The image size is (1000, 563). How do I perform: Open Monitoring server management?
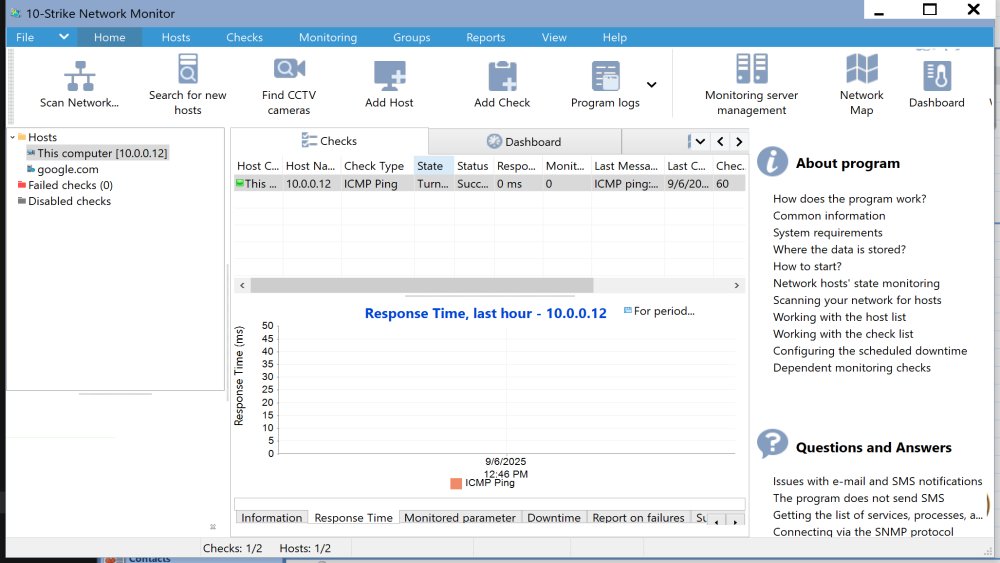point(751,70)
